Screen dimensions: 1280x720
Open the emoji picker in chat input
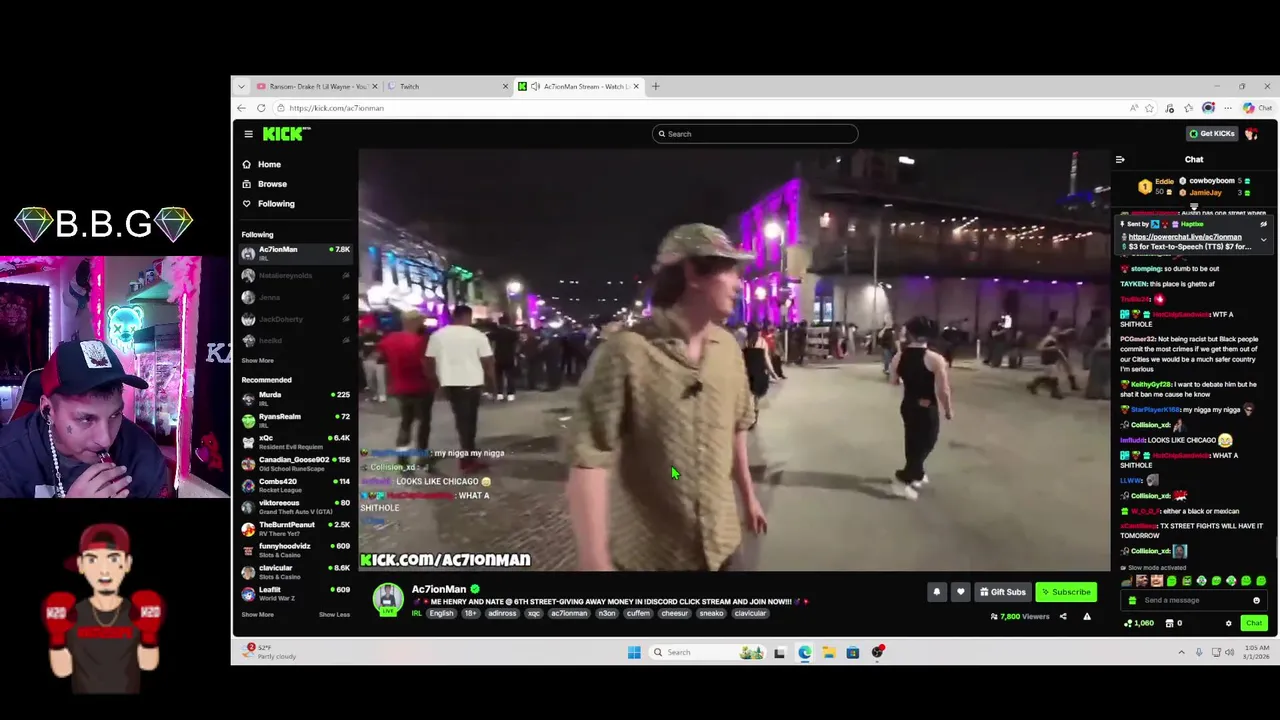(x=1256, y=600)
